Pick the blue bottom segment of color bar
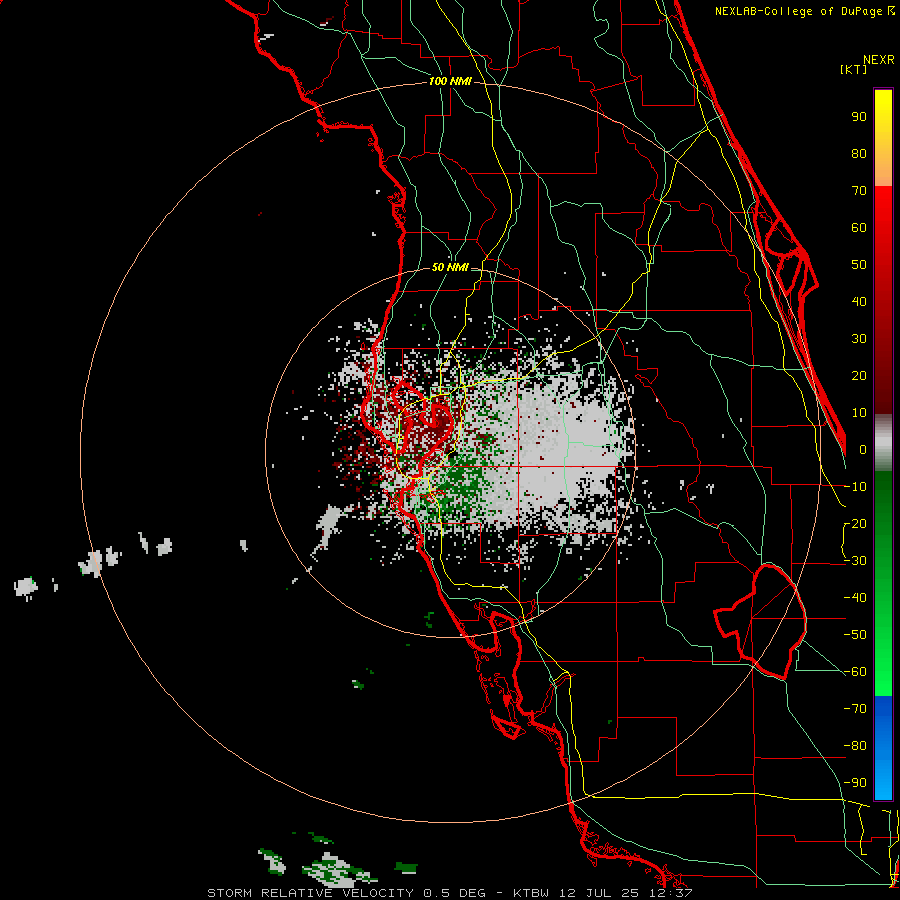The image size is (900, 900). click(x=883, y=747)
